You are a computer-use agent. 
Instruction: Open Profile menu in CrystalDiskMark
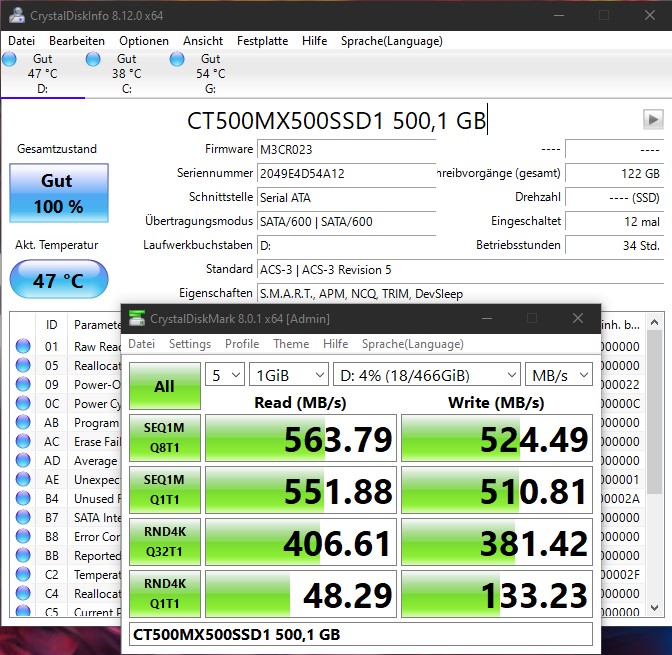coord(242,344)
